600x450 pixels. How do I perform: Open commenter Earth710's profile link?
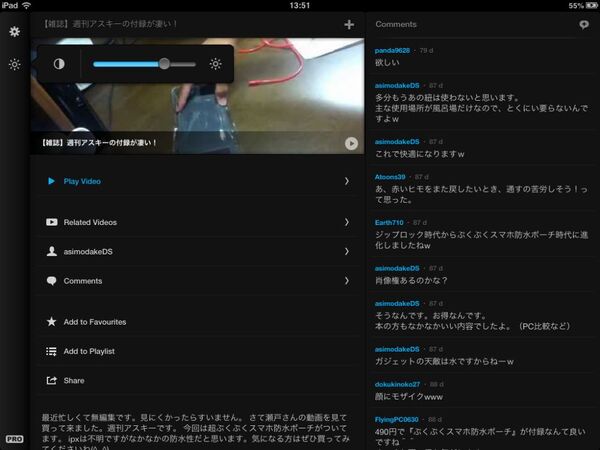pos(389,222)
